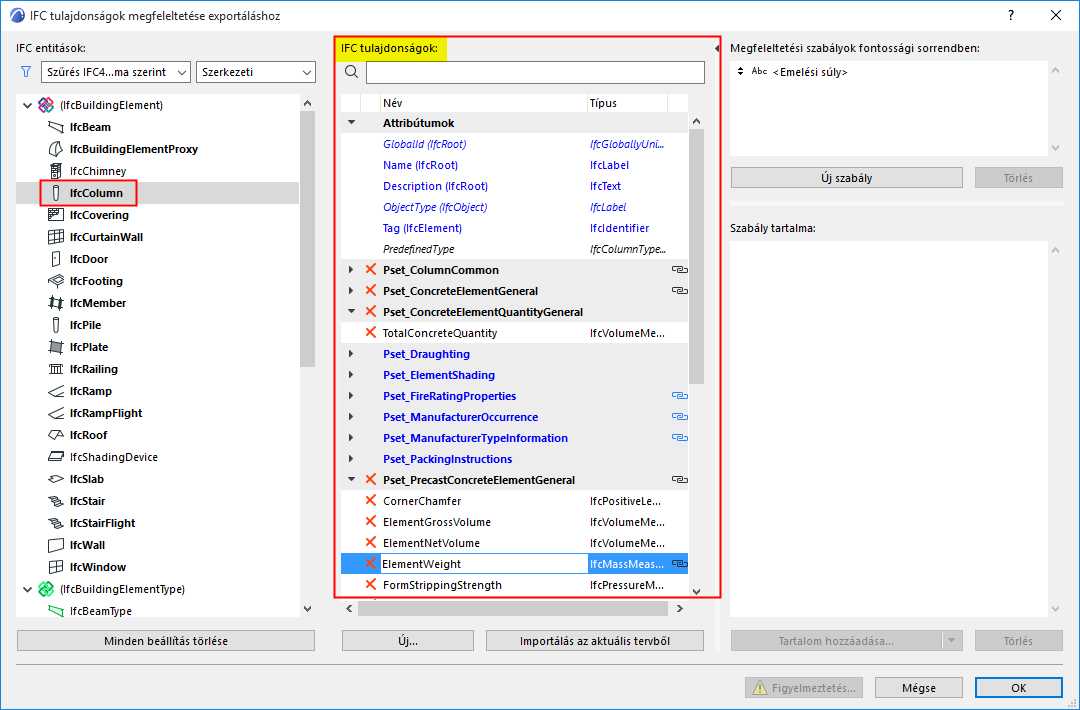Click the IfcStair icon in entity tree

coord(55,501)
